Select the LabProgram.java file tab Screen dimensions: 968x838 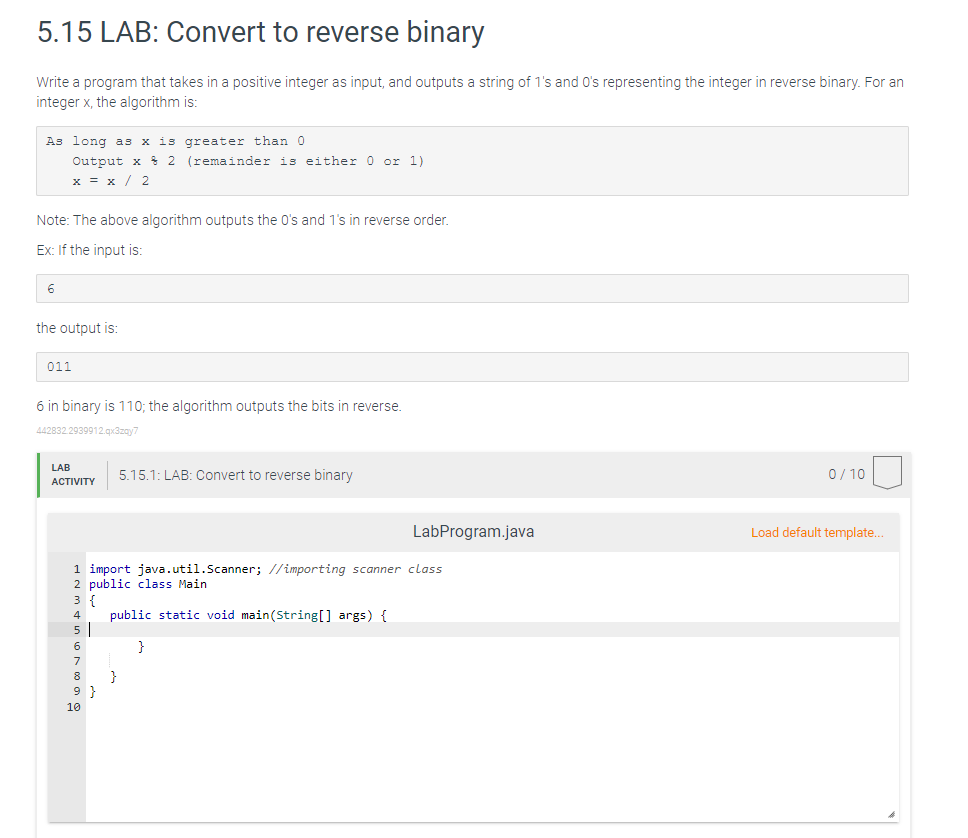[473, 531]
